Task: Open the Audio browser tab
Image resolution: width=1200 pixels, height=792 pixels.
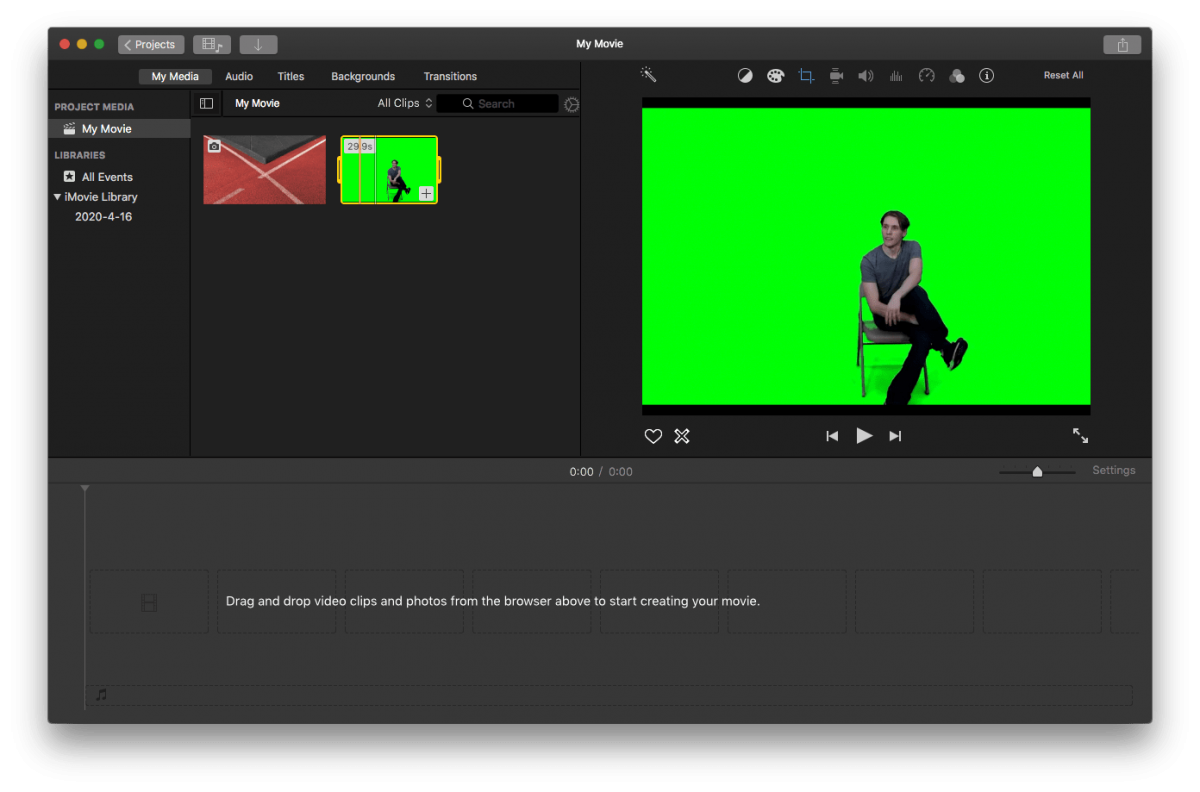Action: click(x=239, y=76)
